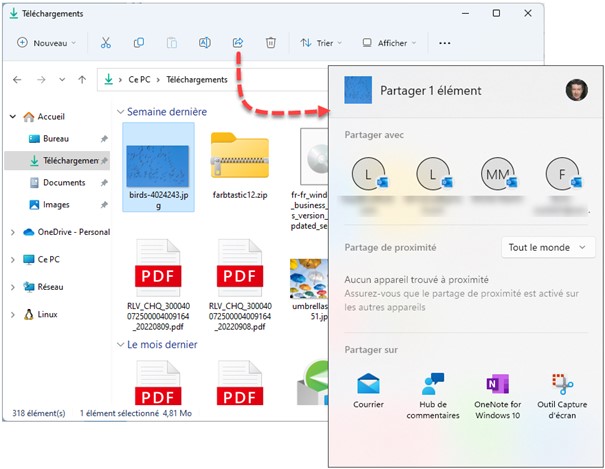Click the Delete trash icon

[x=271, y=43]
